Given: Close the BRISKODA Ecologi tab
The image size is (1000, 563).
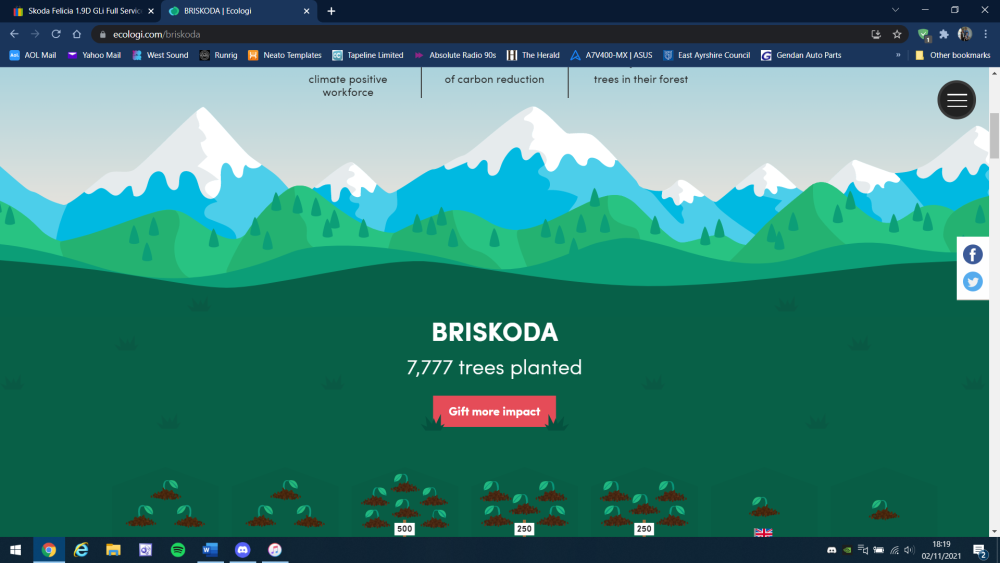Looking at the screenshot, I should (306, 11).
